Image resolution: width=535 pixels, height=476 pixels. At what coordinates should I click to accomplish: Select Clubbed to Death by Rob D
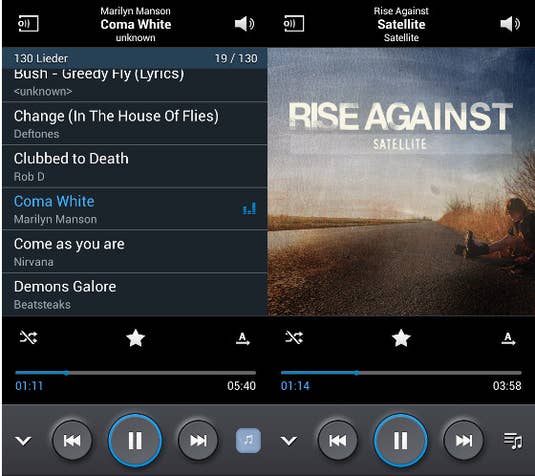(134, 167)
